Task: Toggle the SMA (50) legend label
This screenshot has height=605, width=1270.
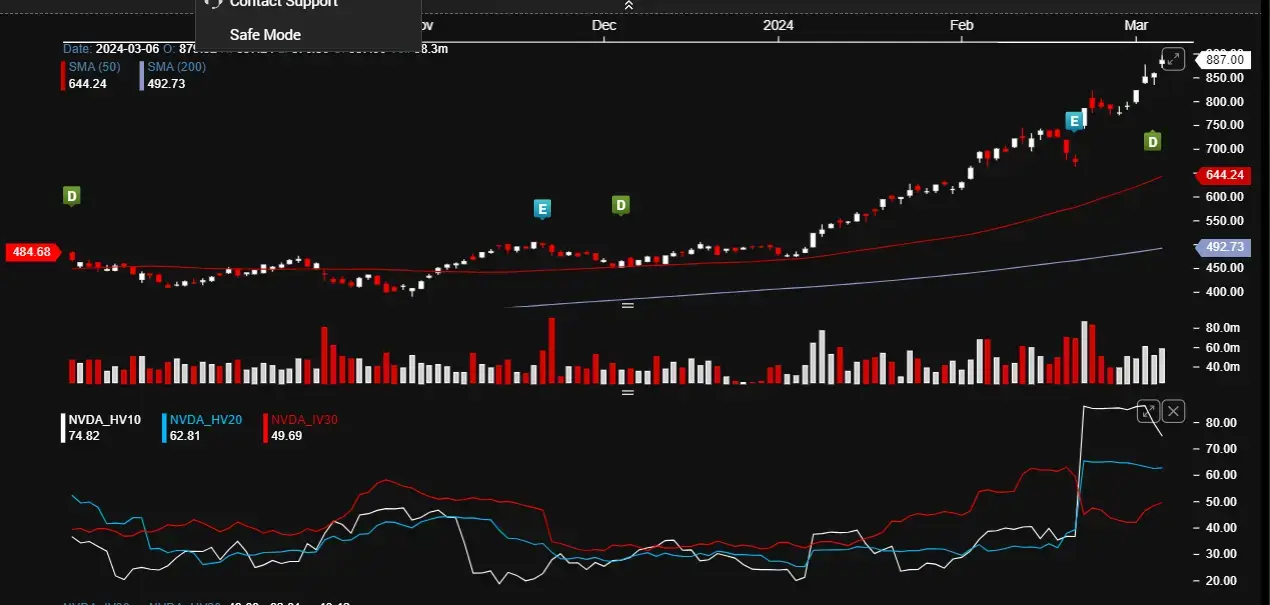Action: tap(96, 67)
